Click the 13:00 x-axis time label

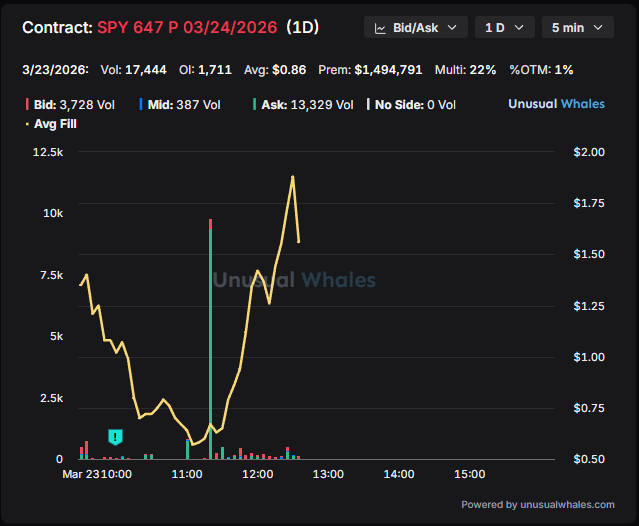(x=328, y=474)
